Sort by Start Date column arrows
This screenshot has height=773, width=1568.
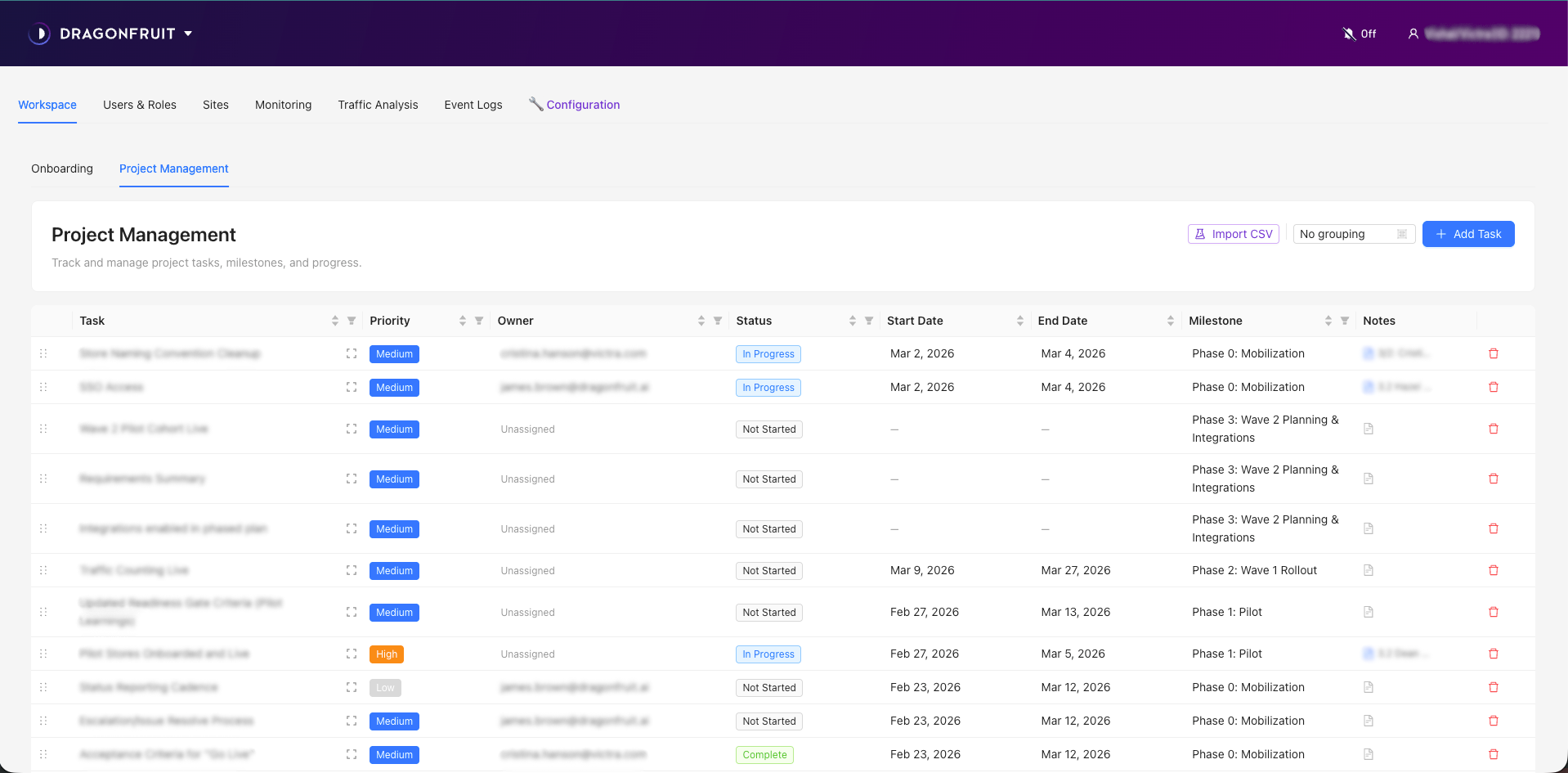1019,321
